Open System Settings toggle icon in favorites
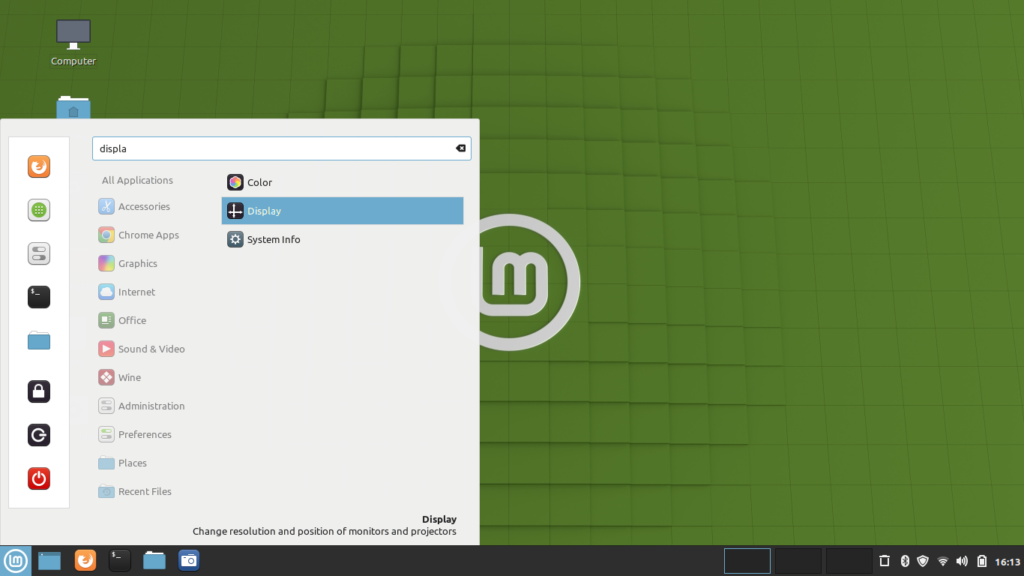 tap(39, 253)
